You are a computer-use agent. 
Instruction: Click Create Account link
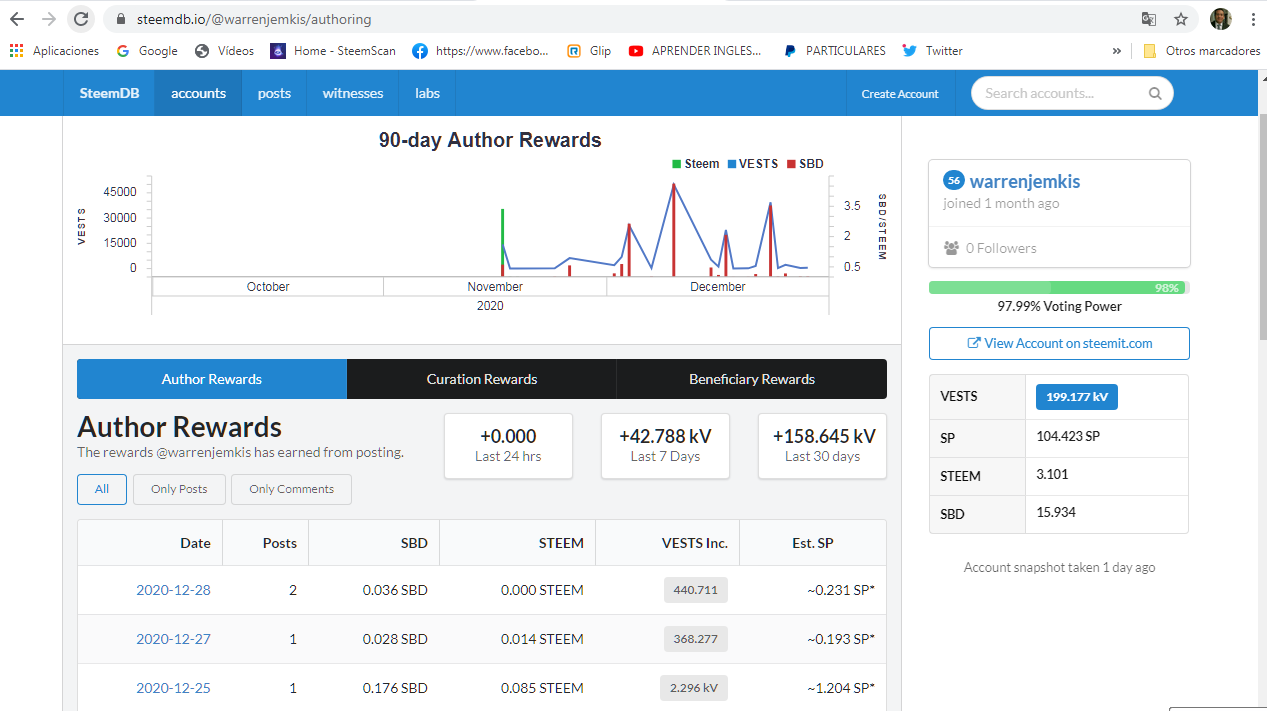900,94
